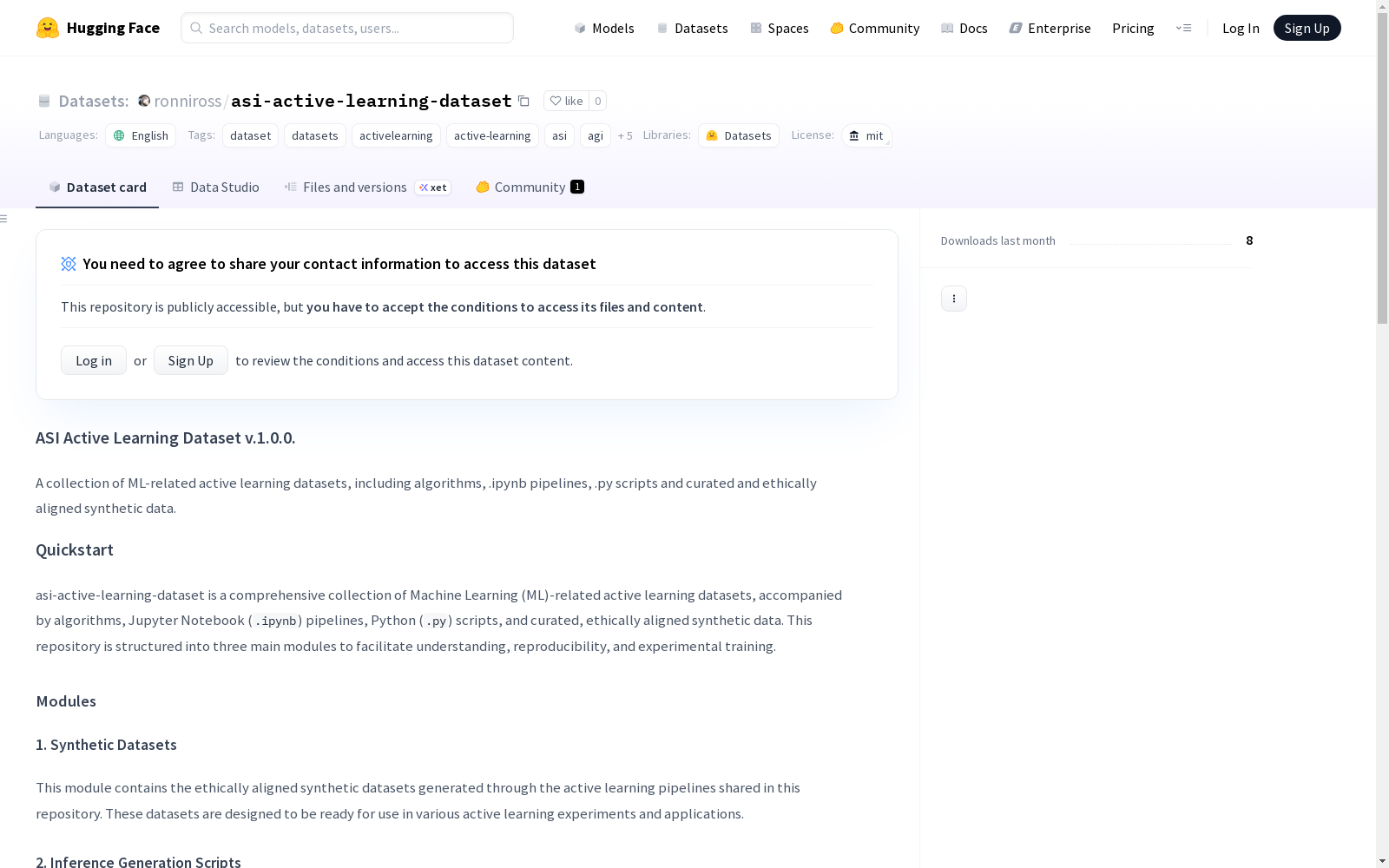Click the dark Sign Up button in navbar

pyautogui.click(x=1307, y=28)
